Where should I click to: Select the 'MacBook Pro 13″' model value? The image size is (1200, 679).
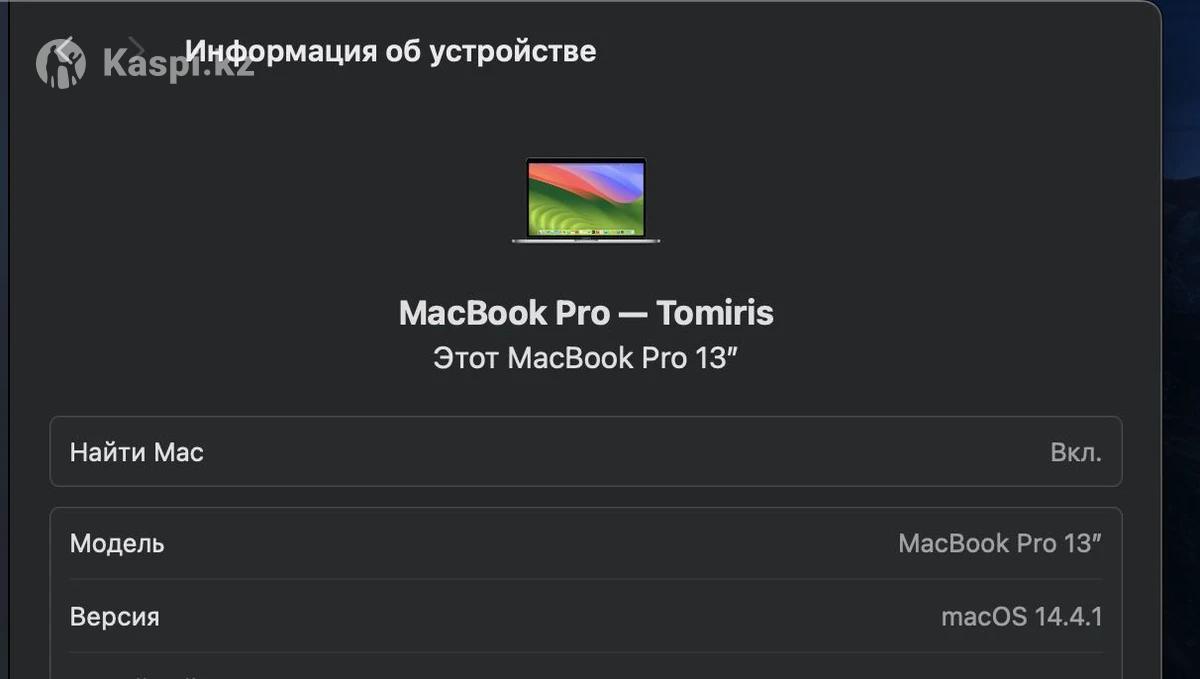point(1000,544)
